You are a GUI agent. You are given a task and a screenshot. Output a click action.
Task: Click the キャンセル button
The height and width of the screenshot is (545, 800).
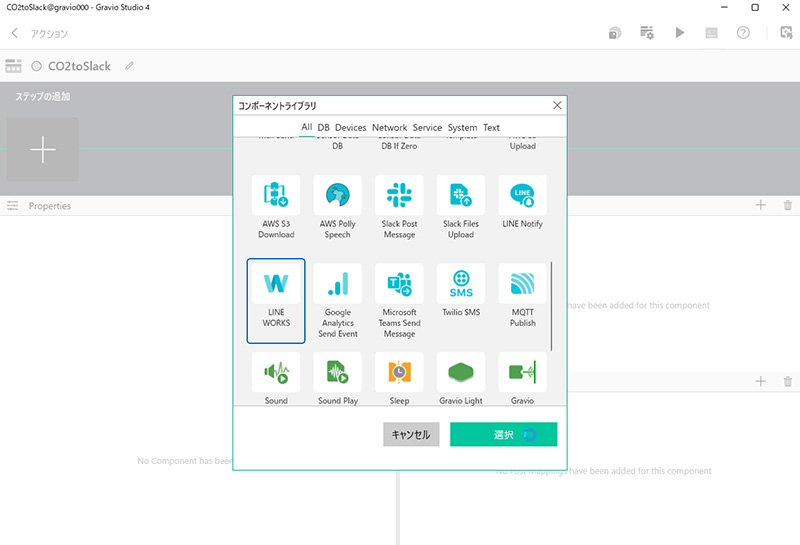click(x=411, y=434)
